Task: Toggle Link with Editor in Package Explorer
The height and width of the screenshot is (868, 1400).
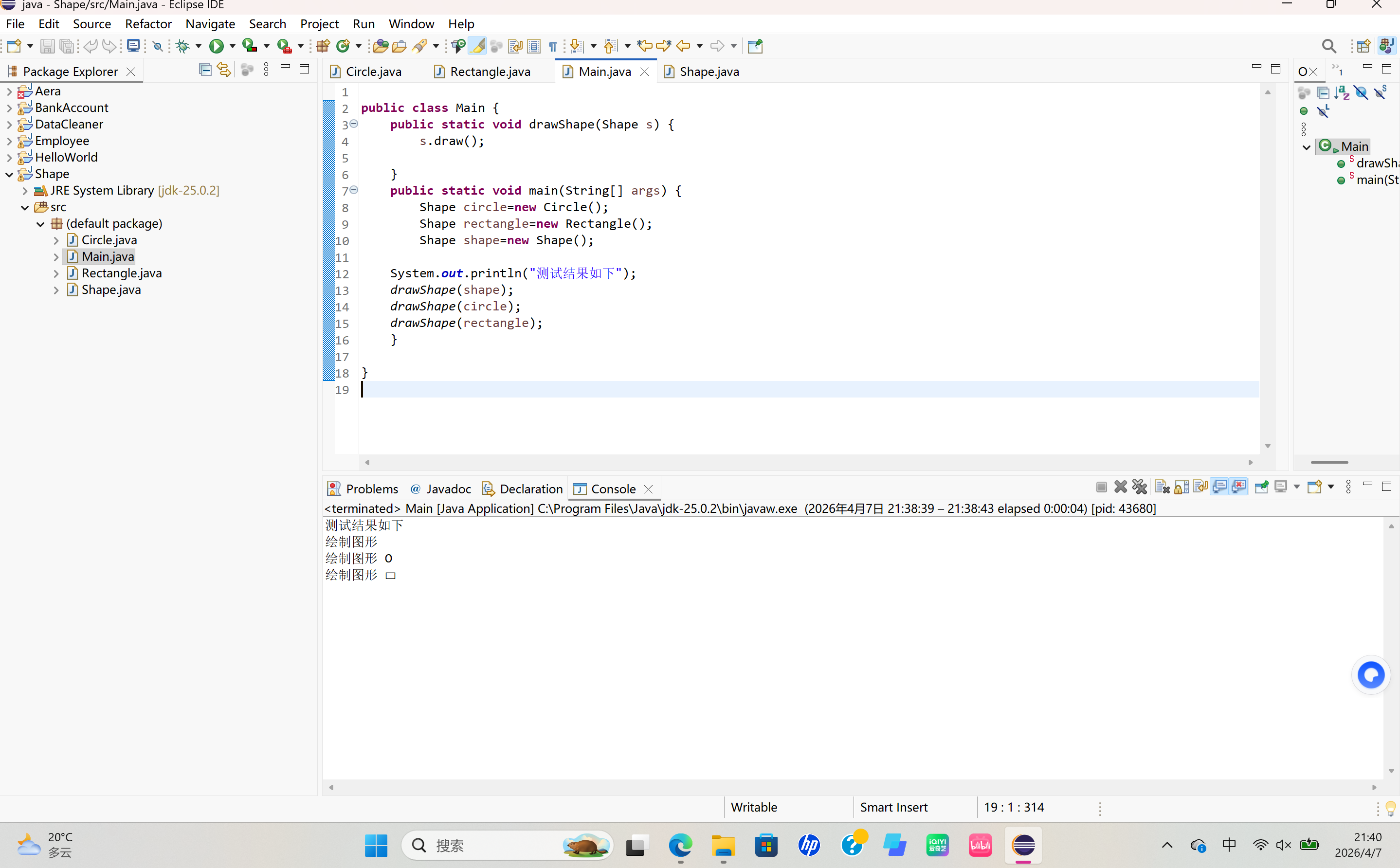Action: [x=224, y=70]
